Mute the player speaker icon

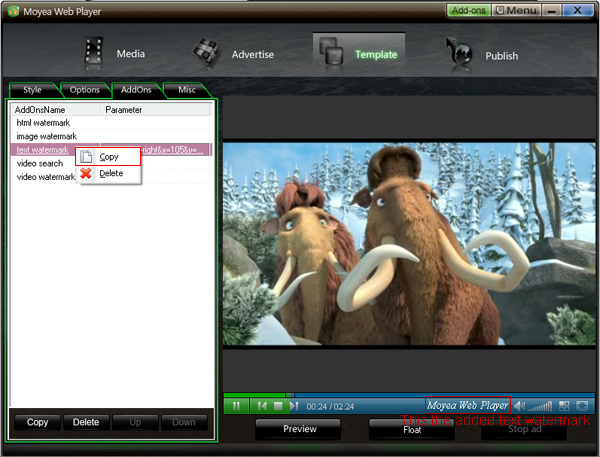point(519,406)
